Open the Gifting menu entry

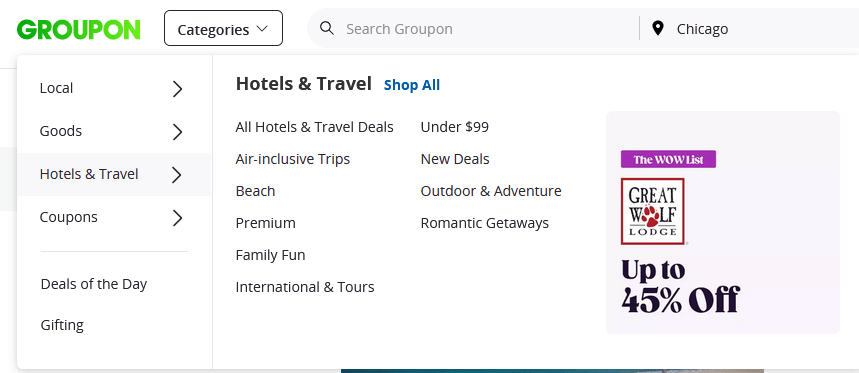62,325
